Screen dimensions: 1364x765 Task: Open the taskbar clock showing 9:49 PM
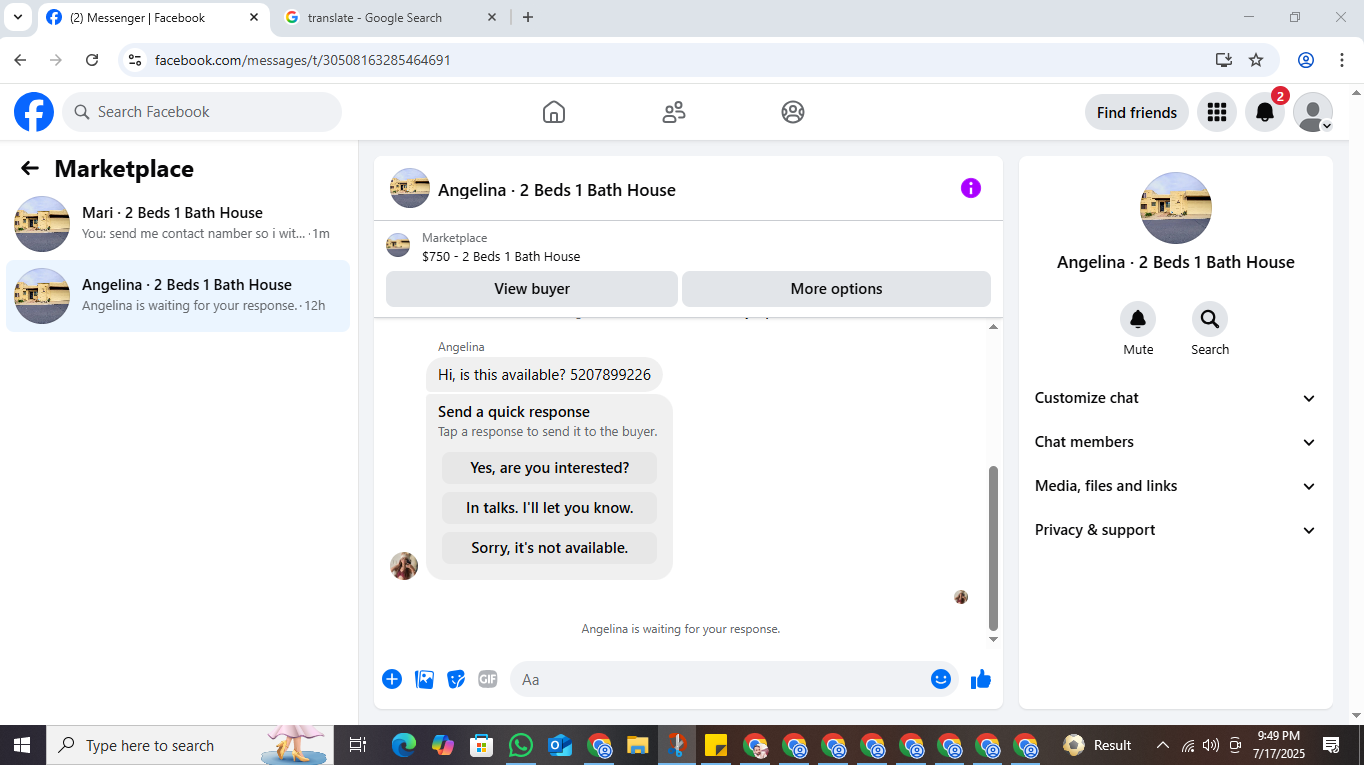(x=1278, y=744)
